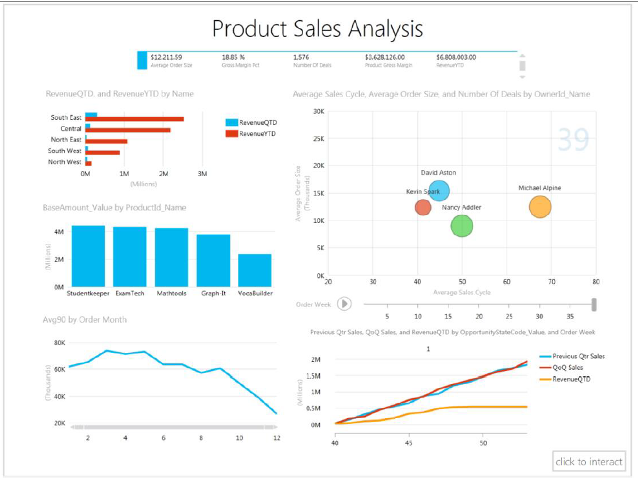The width and height of the screenshot is (638, 480).
Task: Click the Graph It bar
Action: [213, 261]
